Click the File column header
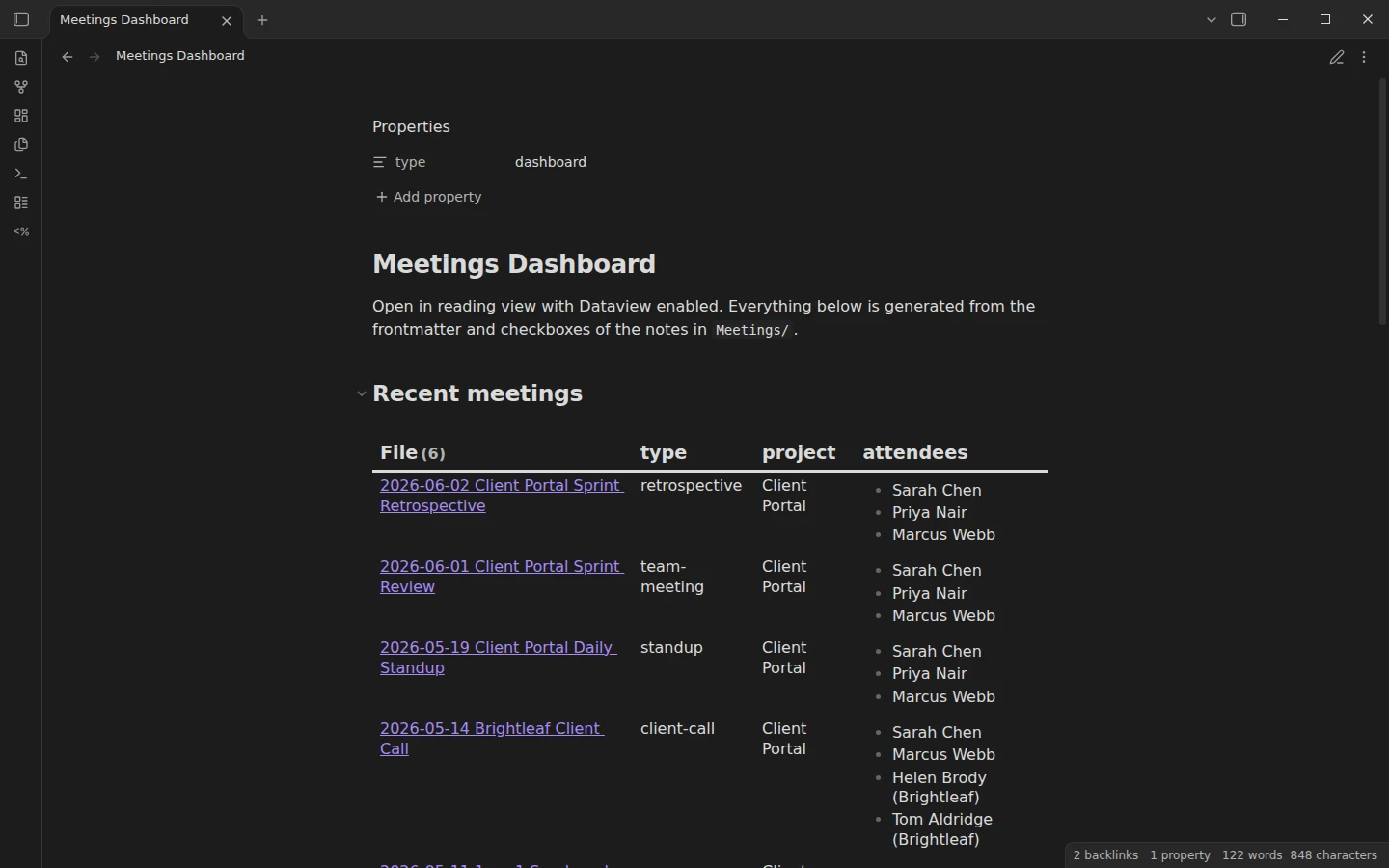1389x868 pixels. pyautogui.click(x=398, y=452)
